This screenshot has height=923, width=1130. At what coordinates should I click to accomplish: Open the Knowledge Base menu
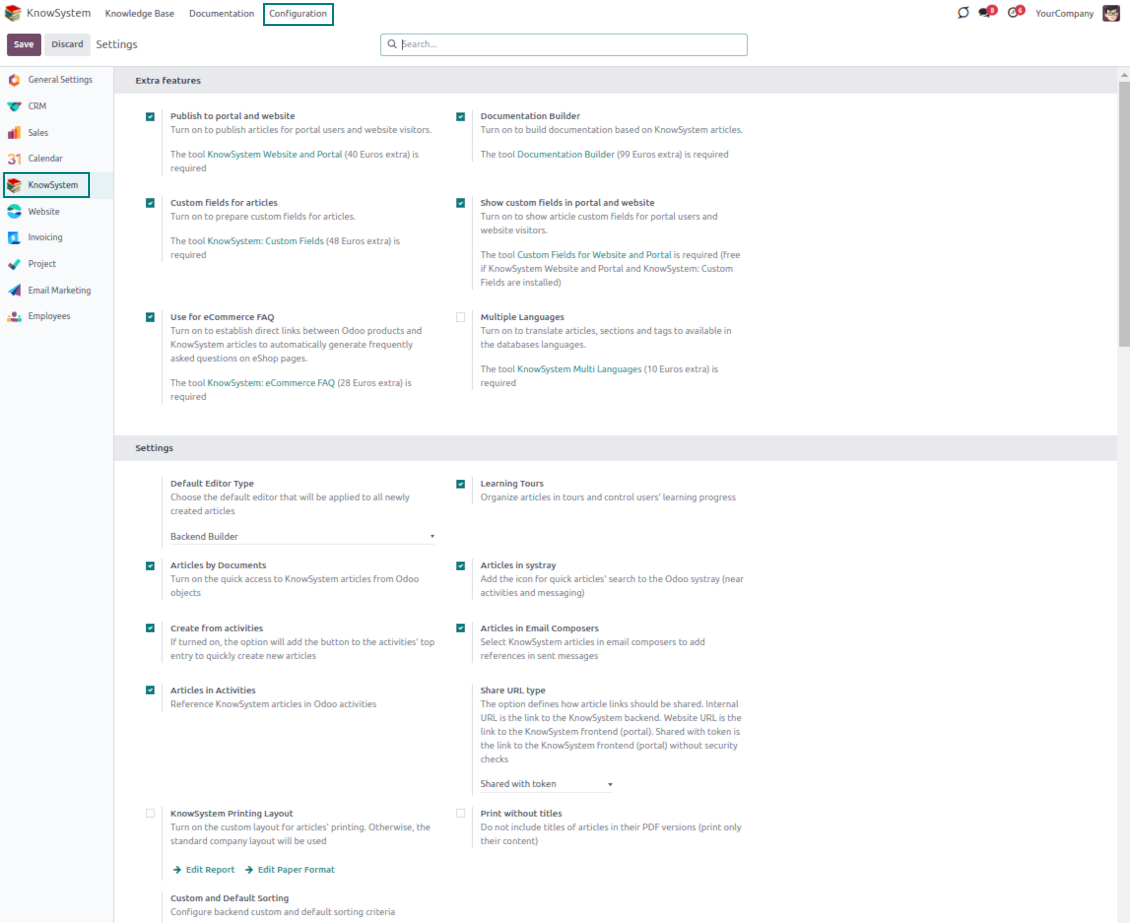[139, 14]
